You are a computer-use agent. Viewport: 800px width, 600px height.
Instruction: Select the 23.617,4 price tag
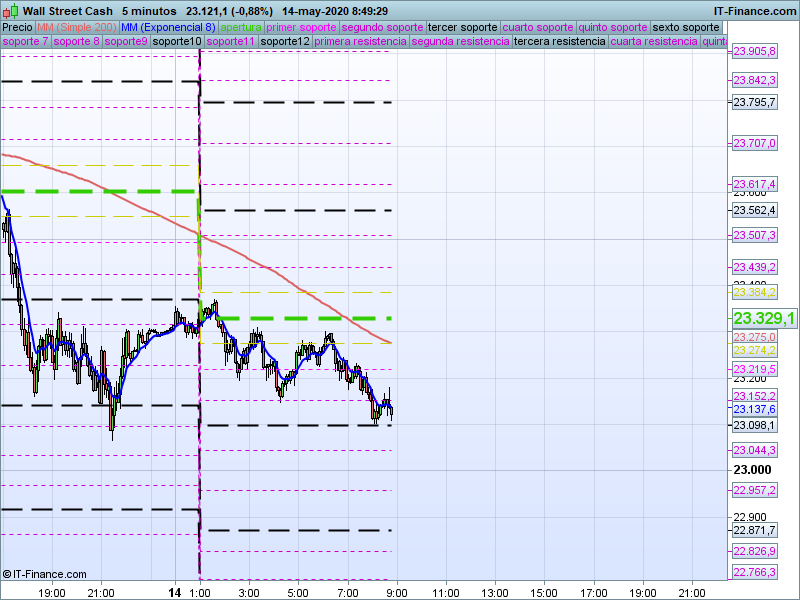tap(755, 184)
